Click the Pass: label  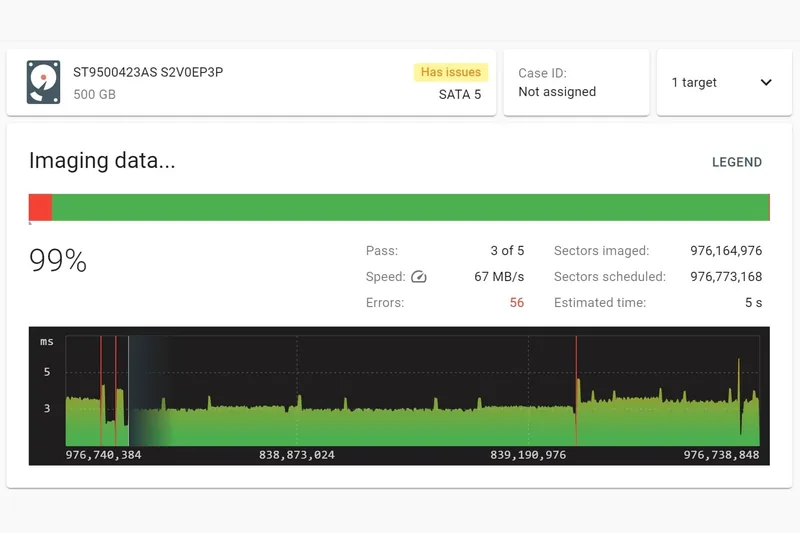pyautogui.click(x=382, y=250)
